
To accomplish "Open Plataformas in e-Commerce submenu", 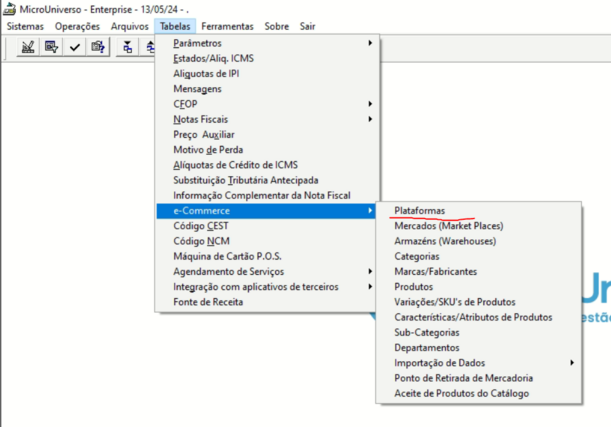I will pos(479,211).
